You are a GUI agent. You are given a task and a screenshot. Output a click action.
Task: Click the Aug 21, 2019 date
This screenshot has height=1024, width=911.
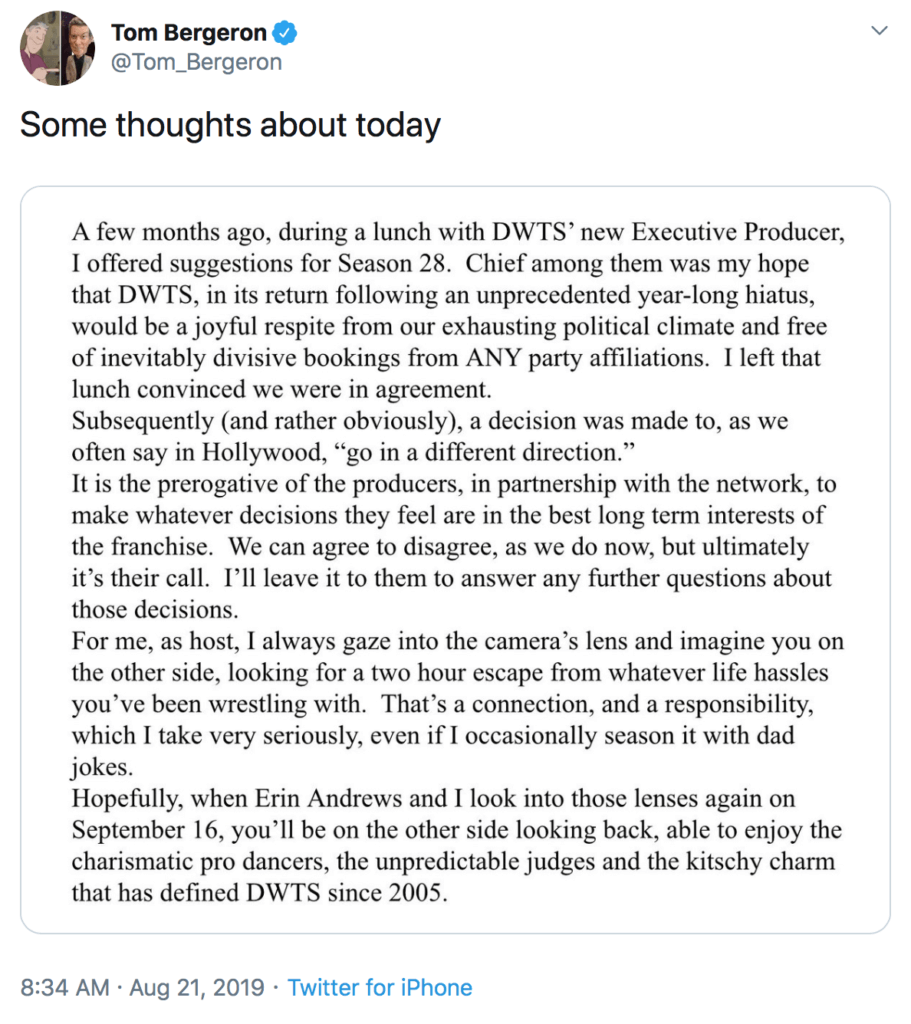click(x=195, y=988)
